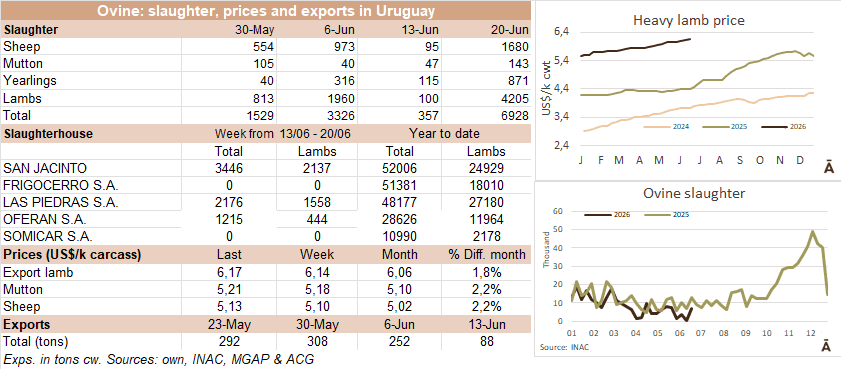Viewport: 841px width, 369px height.
Task: Click the Ā mark beside Ovine slaughter chart
Action: coord(827,346)
